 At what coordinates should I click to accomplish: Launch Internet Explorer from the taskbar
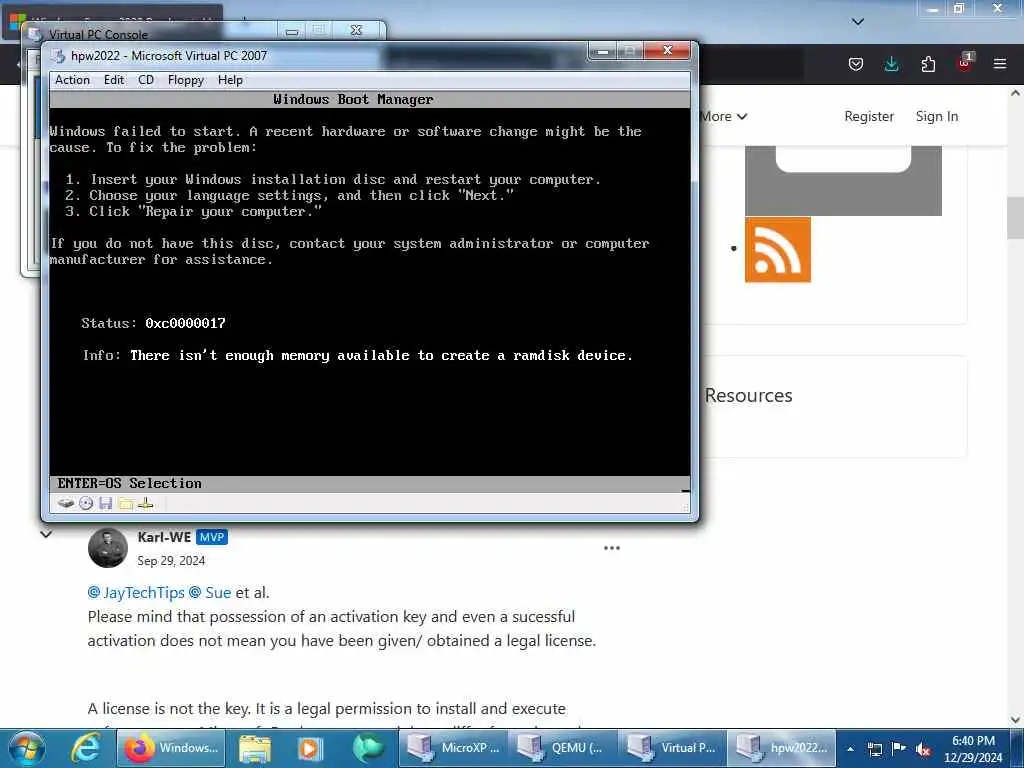point(86,748)
